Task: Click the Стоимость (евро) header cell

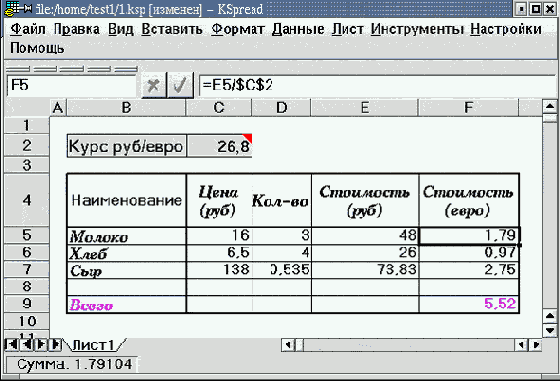Action: pos(469,200)
